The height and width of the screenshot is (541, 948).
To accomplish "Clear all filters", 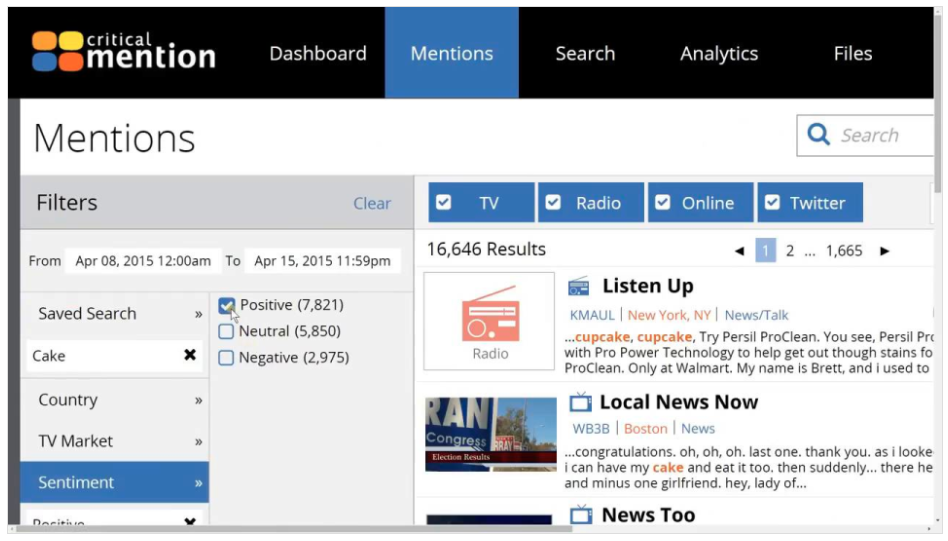I will pyautogui.click(x=372, y=203).
